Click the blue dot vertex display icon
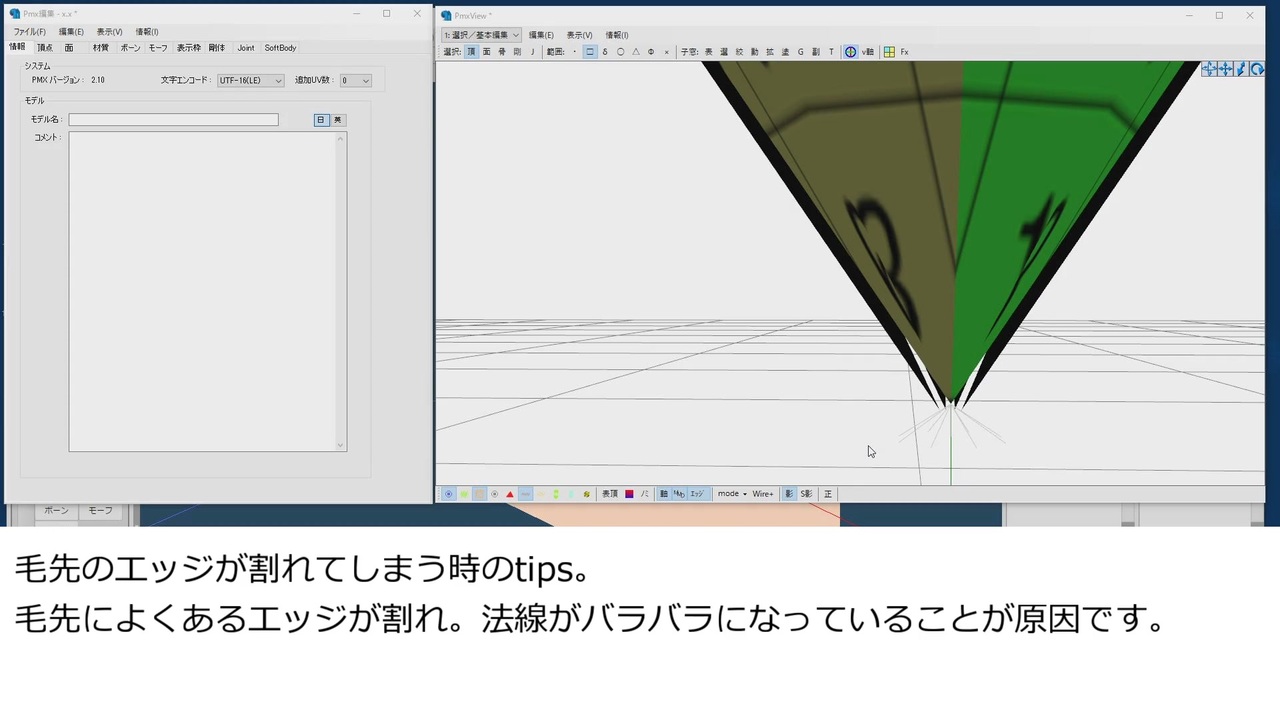This screenshot has height=720, width=1280. 449,494
